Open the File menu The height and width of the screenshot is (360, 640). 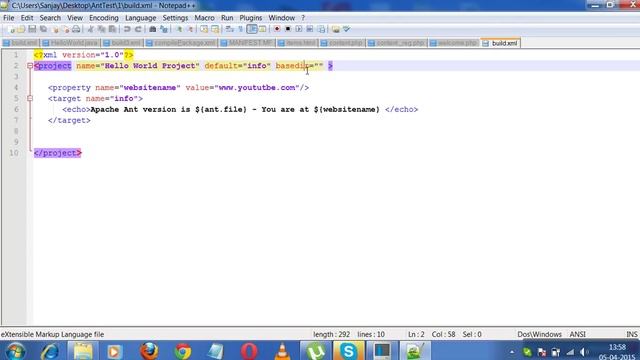point(9,18)
